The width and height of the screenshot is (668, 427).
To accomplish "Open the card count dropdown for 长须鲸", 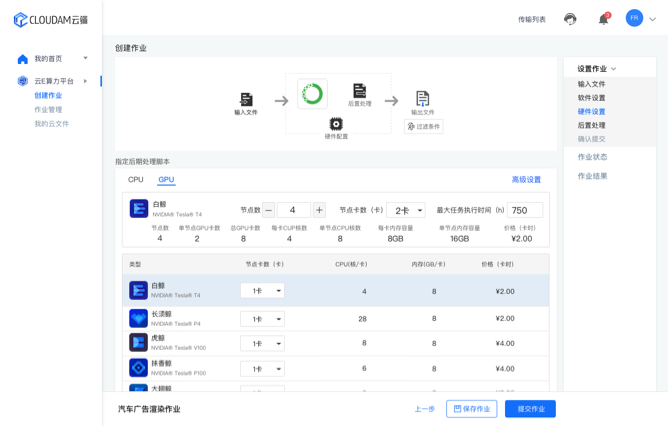I will pos(262,318).
